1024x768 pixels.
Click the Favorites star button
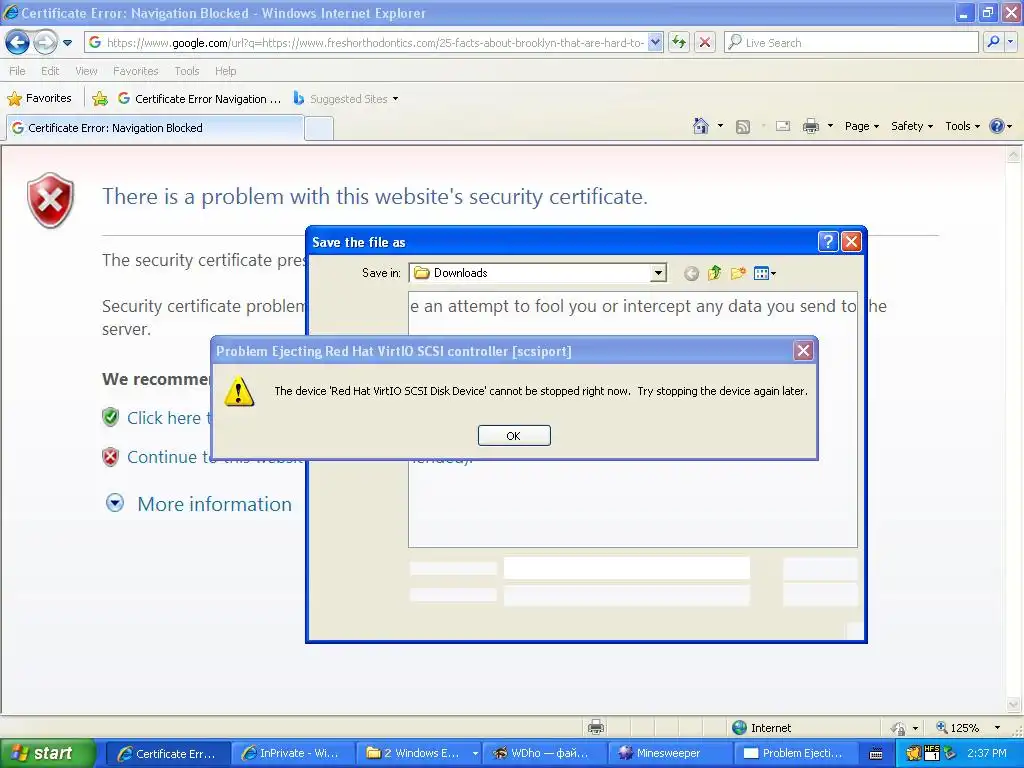click(39, 99)
